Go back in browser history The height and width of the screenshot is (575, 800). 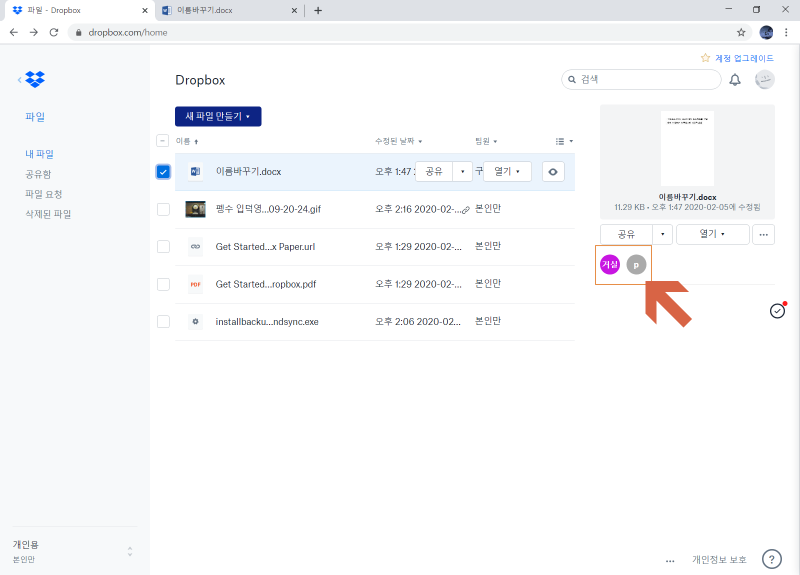(14, 32)
